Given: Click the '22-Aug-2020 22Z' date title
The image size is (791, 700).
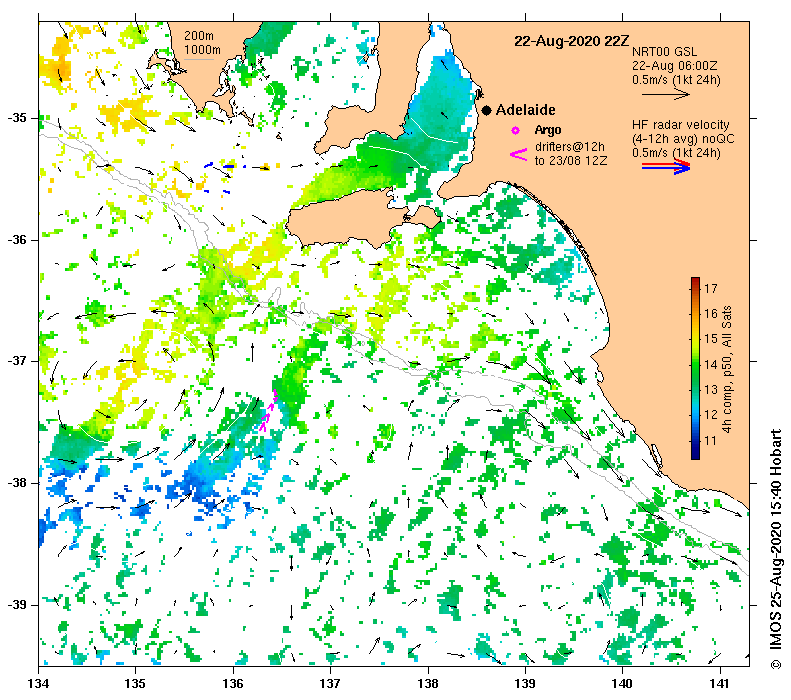Looking at the screenshot, I should (x=572, y=41).
